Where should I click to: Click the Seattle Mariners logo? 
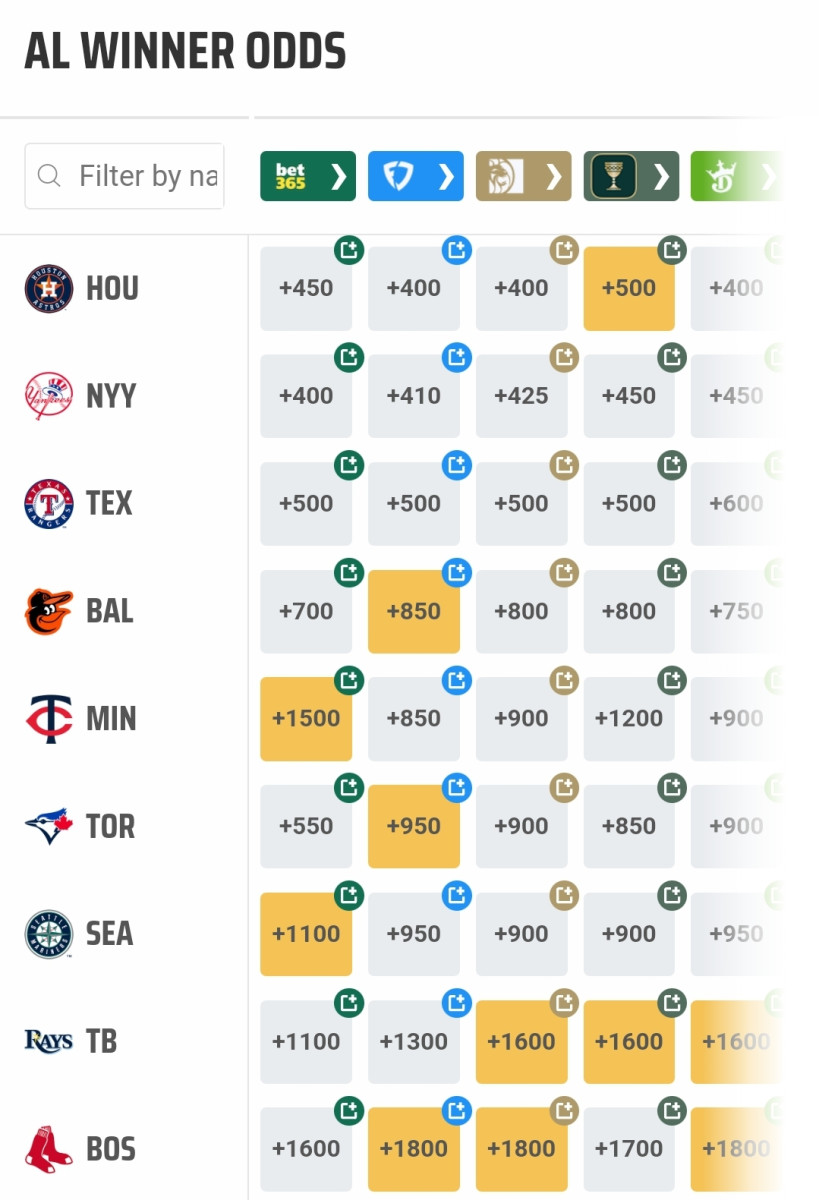tap(48, 934)
